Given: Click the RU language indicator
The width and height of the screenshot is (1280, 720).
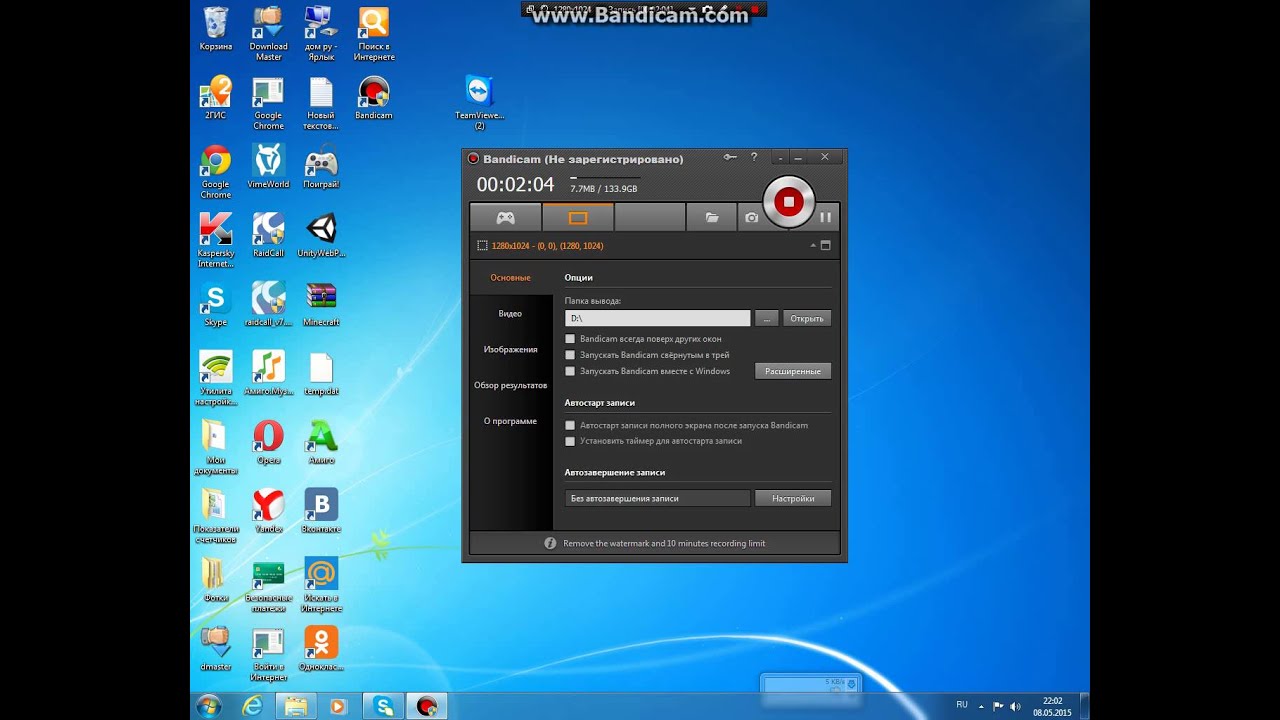Looking at the screenshot, I should (x=962, y=705).
